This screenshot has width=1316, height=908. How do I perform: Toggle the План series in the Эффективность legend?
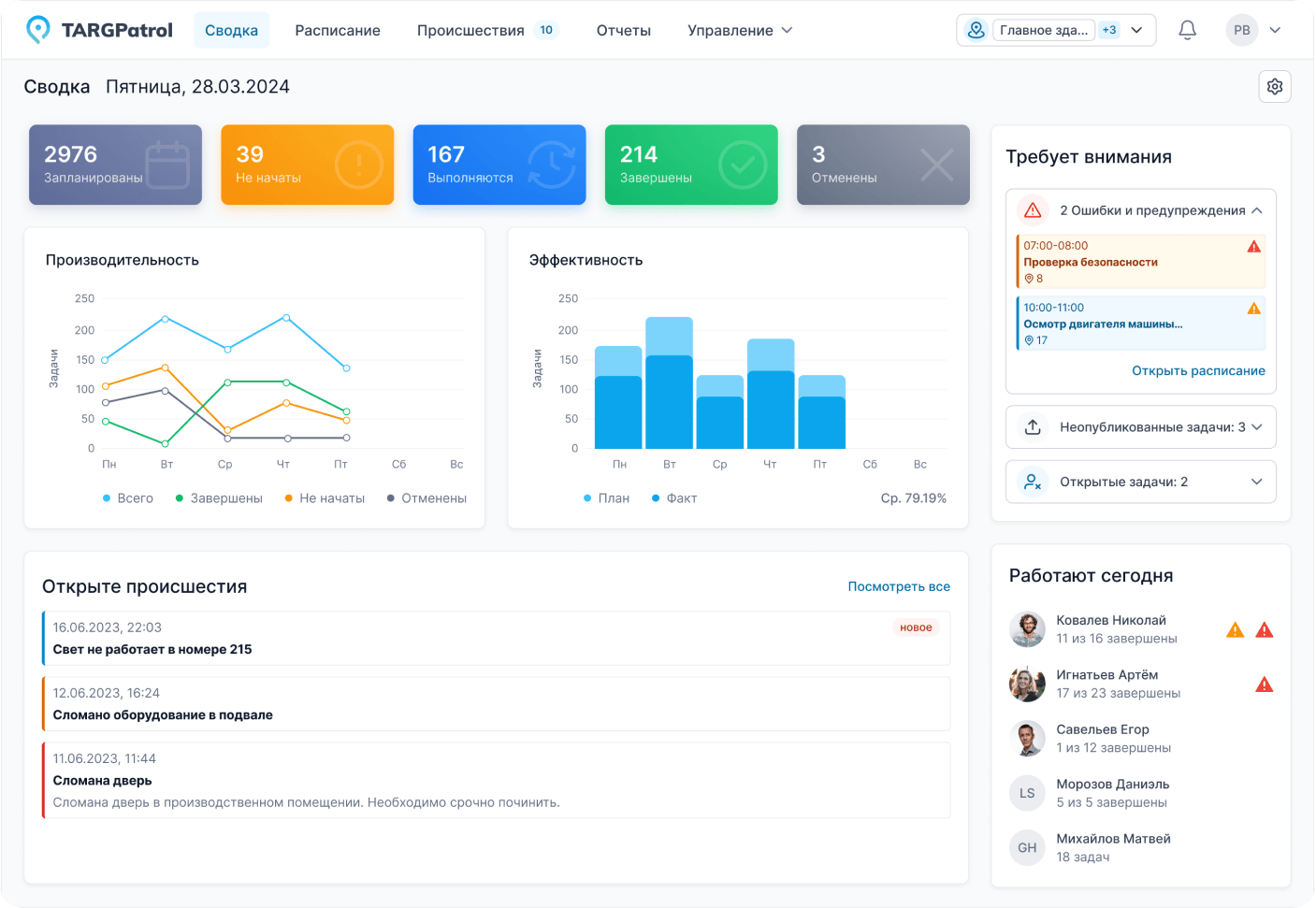(606, 497)
